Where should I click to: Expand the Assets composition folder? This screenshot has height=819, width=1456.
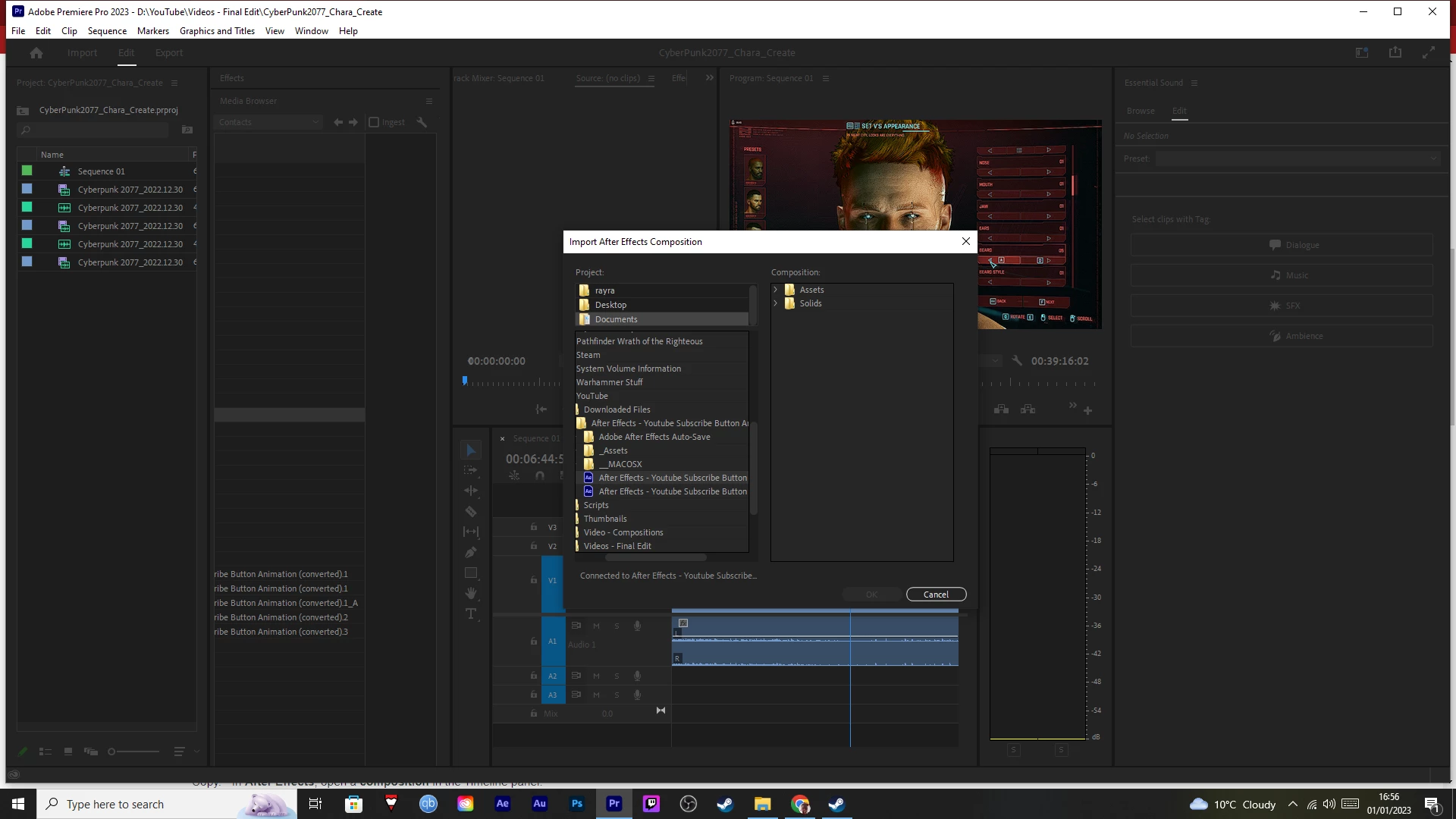tap(776, 290)
